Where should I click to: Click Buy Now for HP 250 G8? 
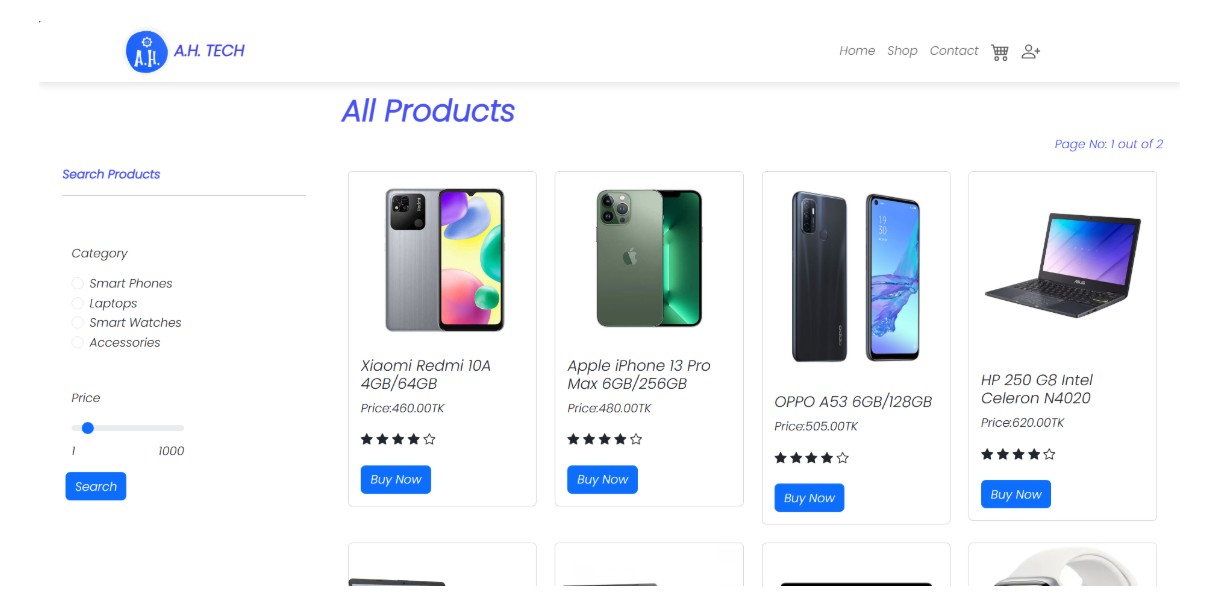point(1015,493)
